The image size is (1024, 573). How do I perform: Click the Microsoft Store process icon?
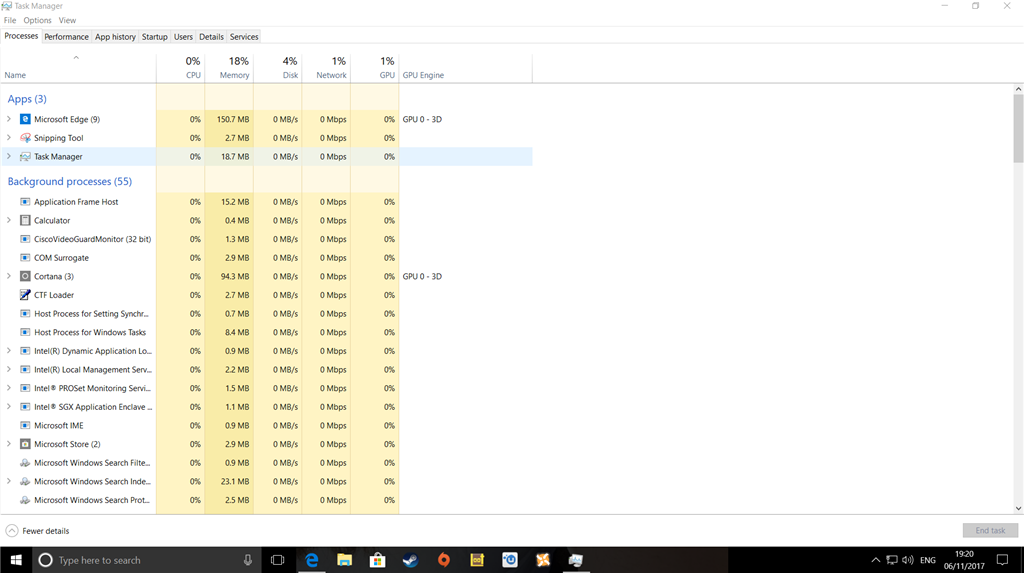[25, 444]
